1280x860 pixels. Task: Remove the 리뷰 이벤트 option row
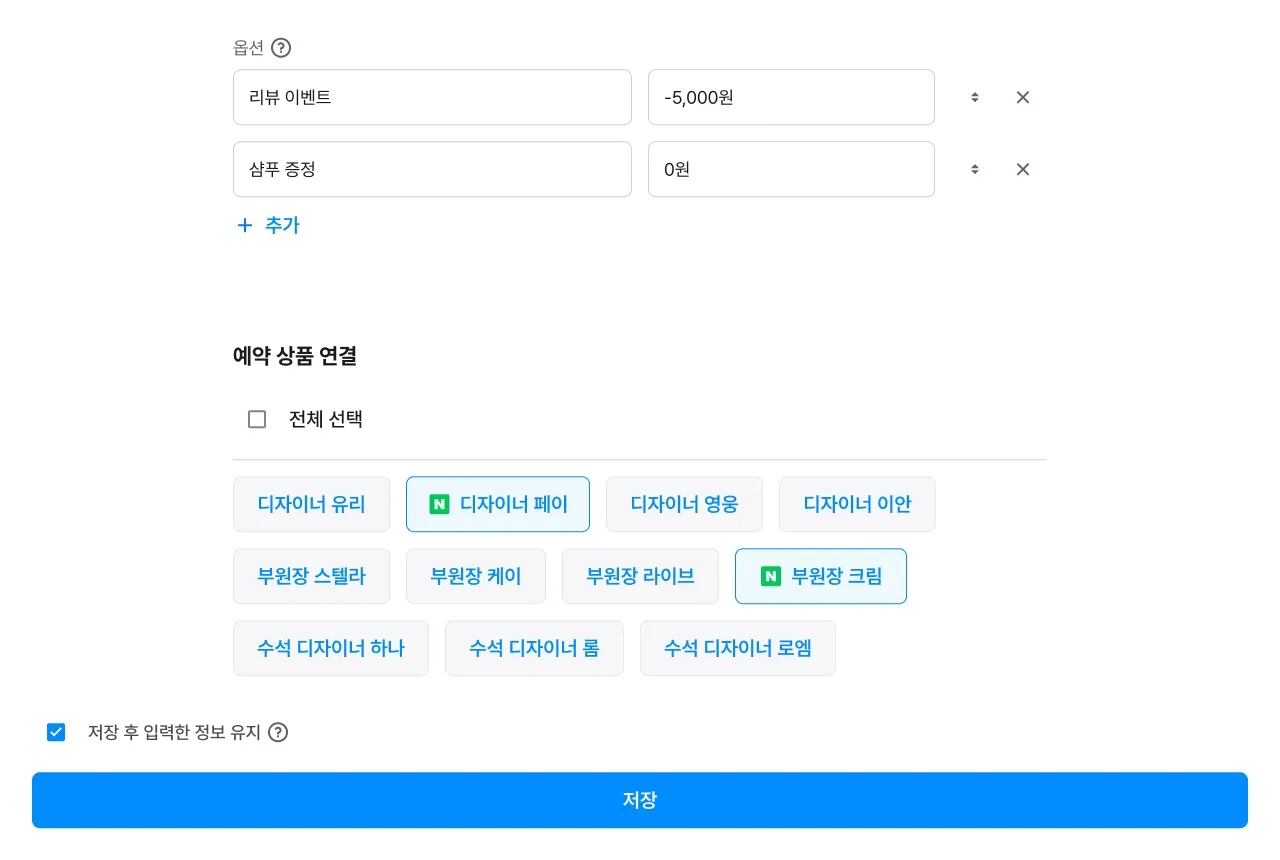tap(1023, 97)
